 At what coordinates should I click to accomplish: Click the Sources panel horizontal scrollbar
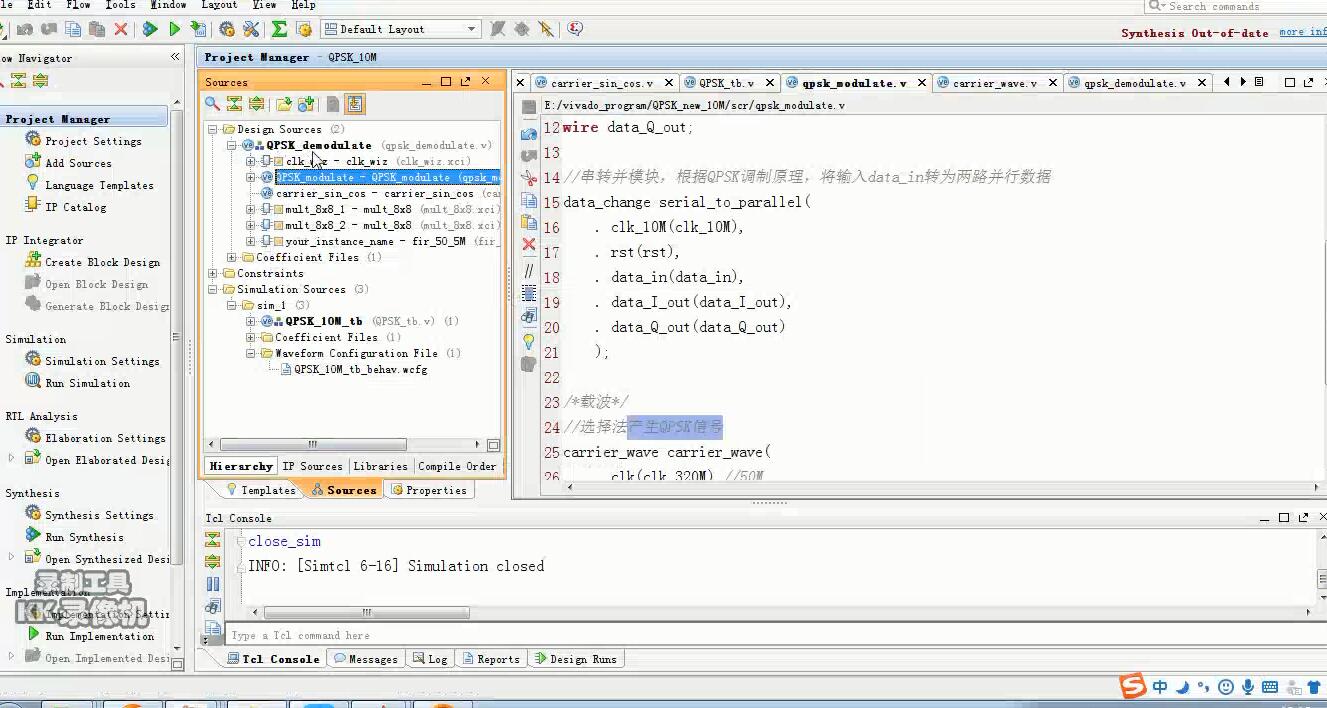(312, 445)
